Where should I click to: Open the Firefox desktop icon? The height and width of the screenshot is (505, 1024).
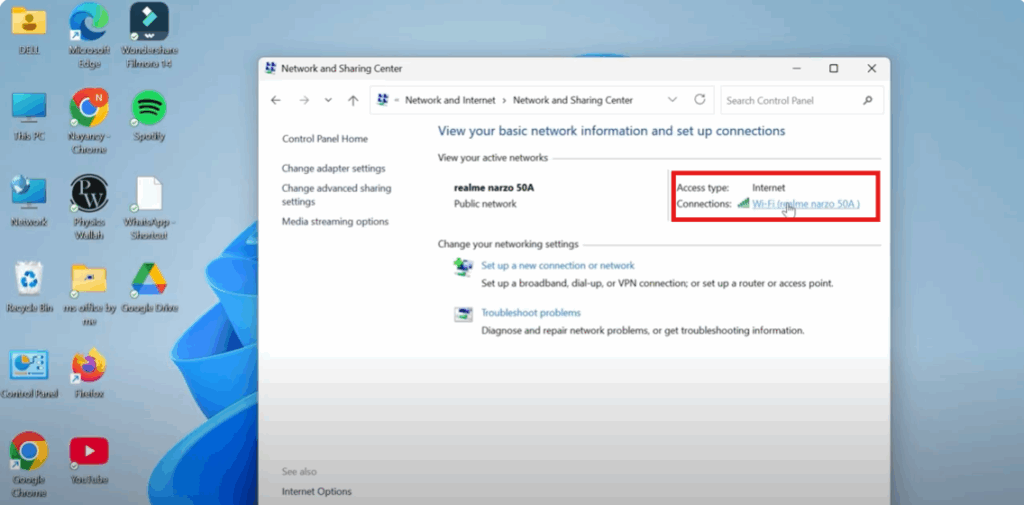89,366
